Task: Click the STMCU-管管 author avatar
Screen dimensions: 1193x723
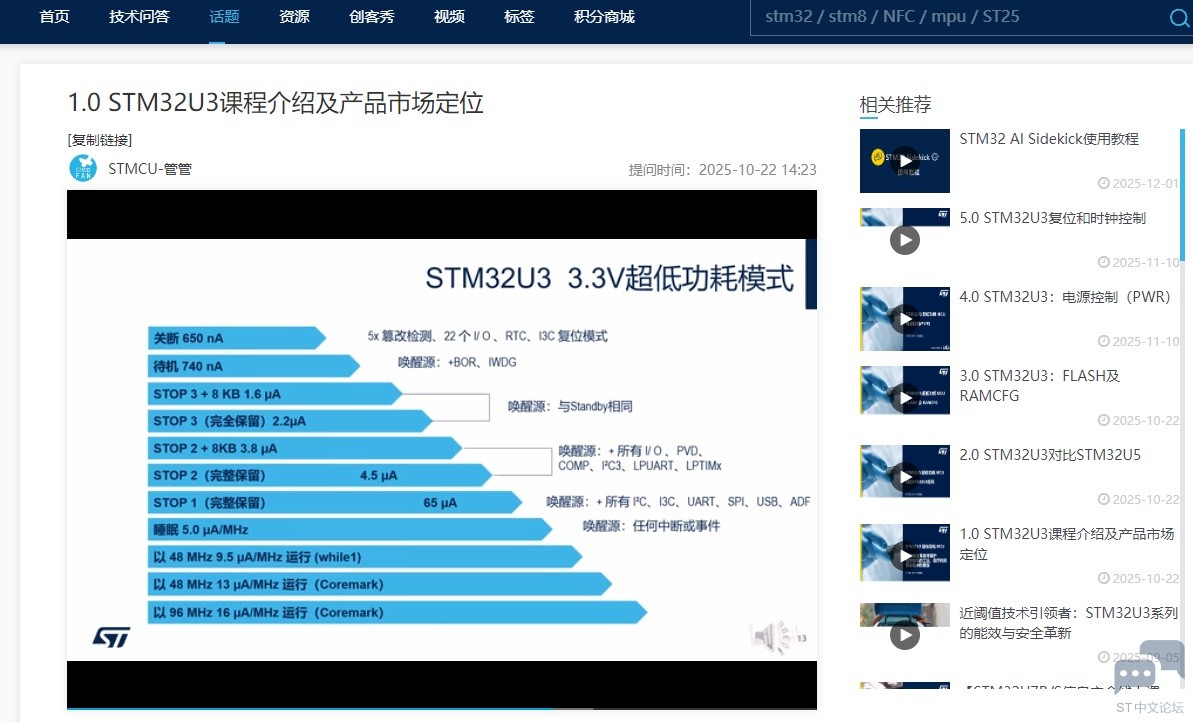Action: [83, 168]
